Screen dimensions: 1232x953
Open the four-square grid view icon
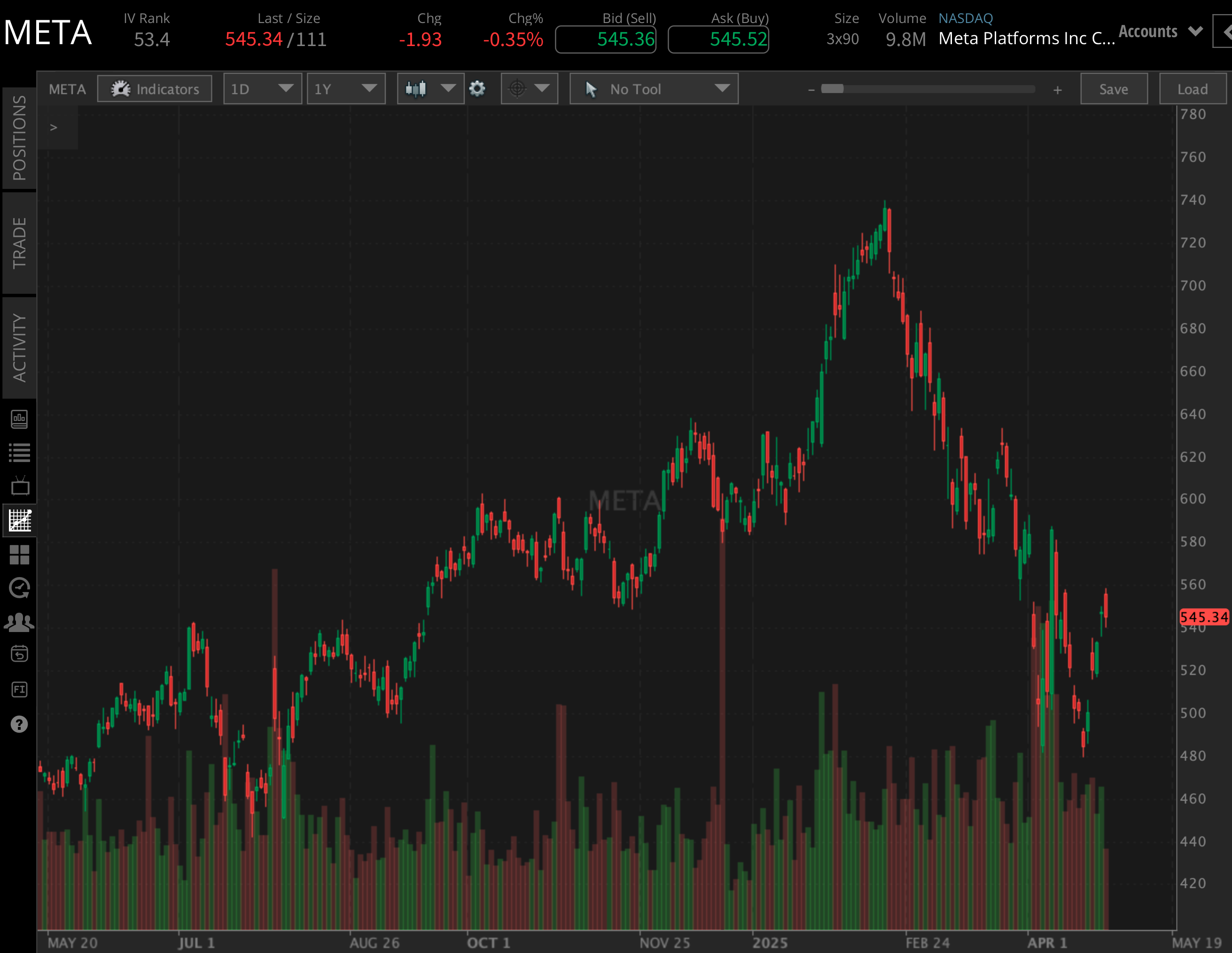click(x=19, y=555)
